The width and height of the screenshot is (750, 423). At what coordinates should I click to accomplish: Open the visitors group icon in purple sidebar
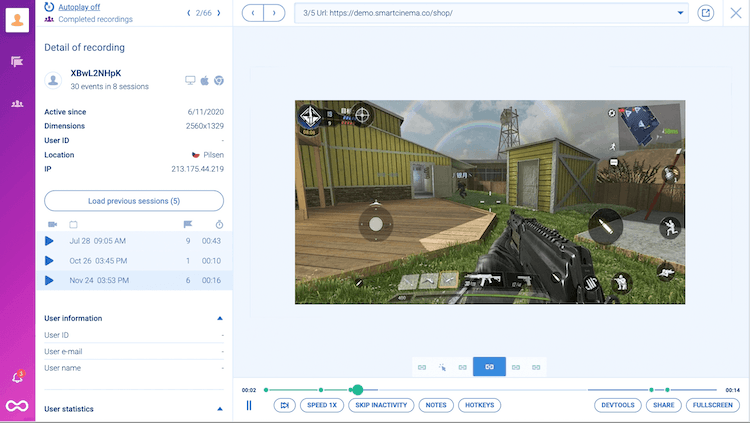(x=17, y=103)
